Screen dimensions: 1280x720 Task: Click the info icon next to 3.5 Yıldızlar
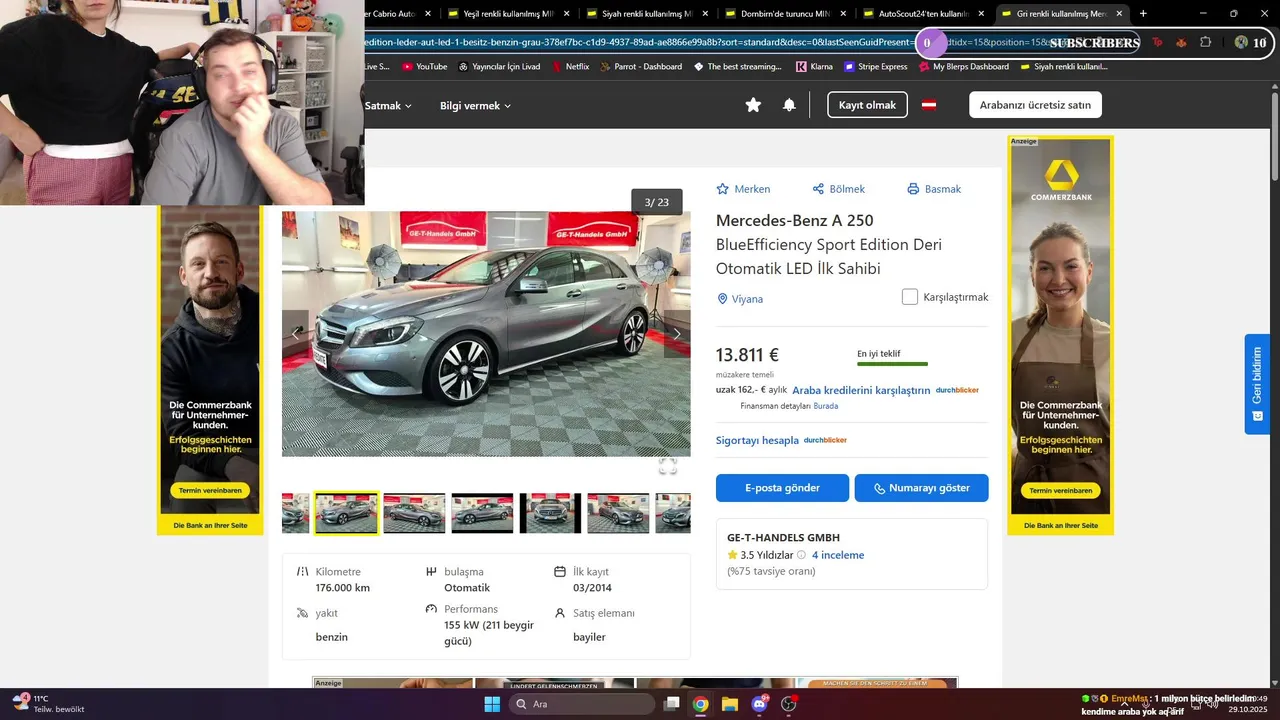pos(801,555)
